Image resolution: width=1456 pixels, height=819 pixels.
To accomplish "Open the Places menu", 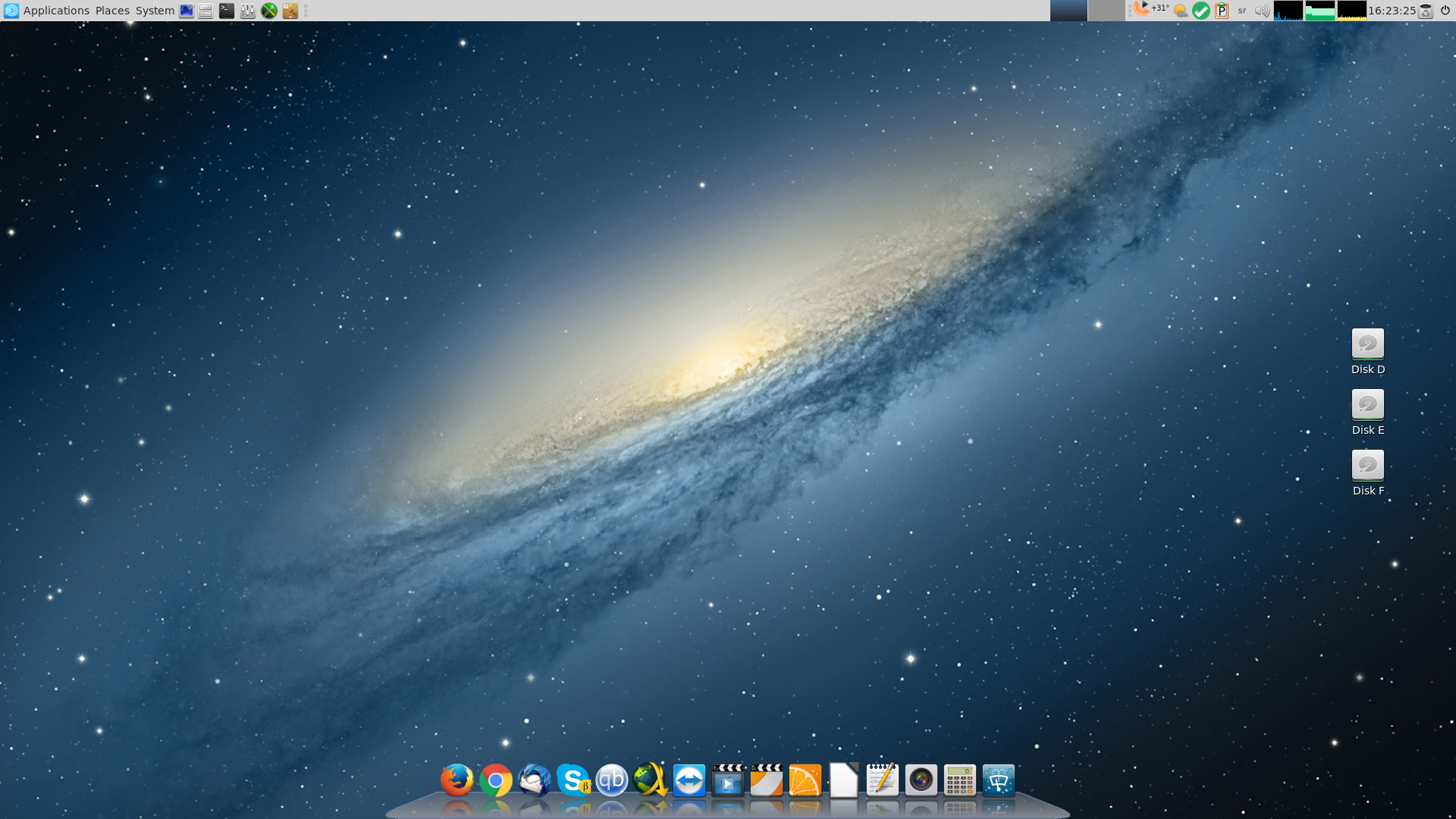I will coord(112,11).
